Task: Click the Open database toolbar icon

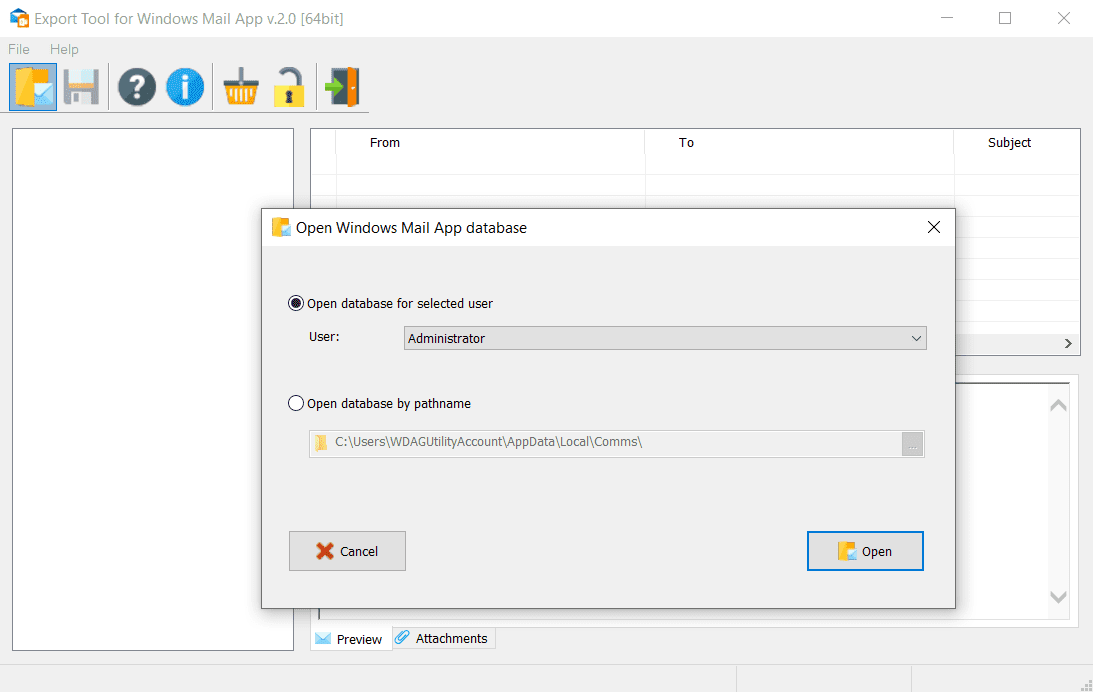Action: coord(33,87)
